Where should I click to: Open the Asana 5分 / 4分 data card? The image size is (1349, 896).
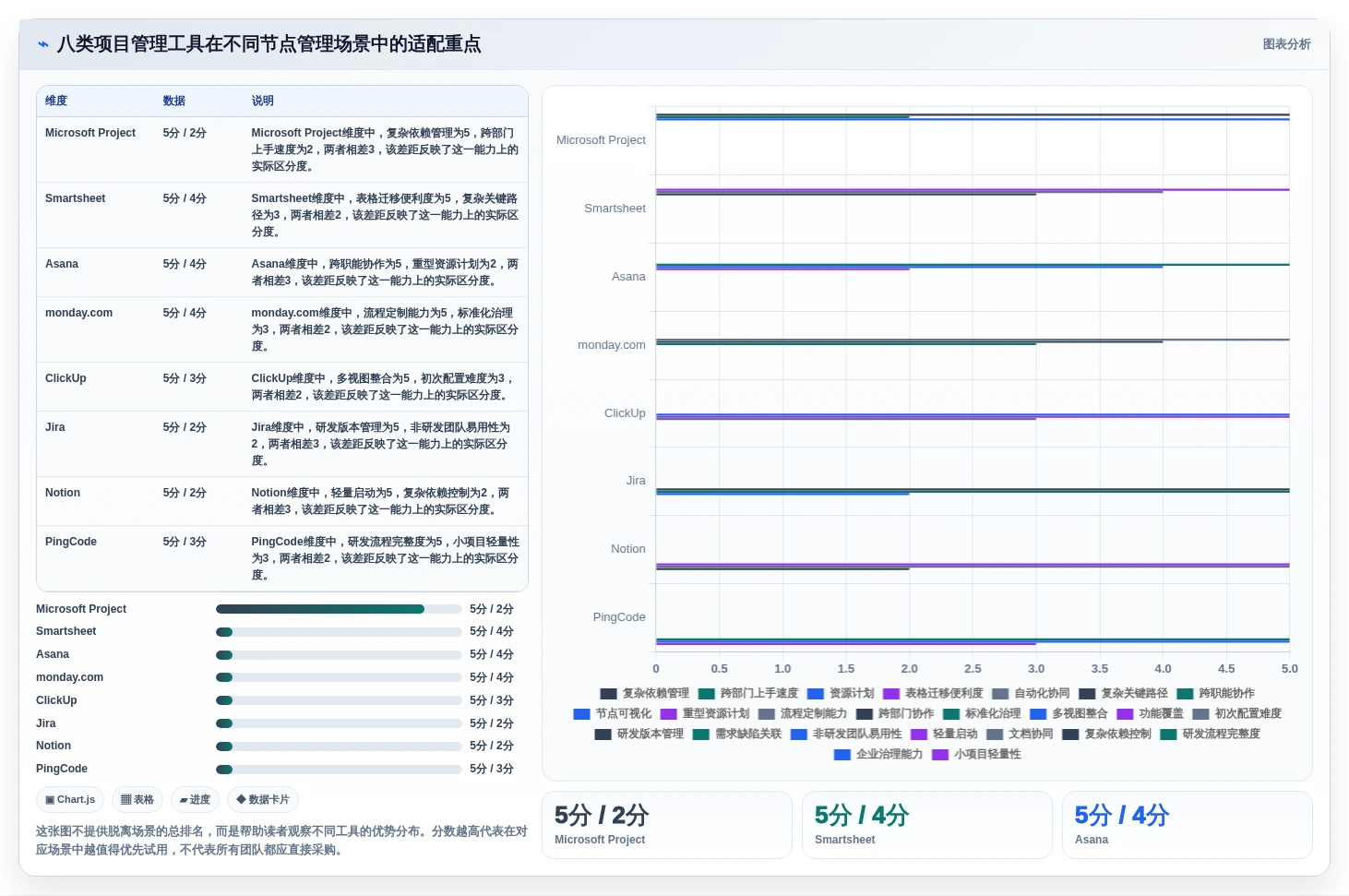[x=1188, y=825]
